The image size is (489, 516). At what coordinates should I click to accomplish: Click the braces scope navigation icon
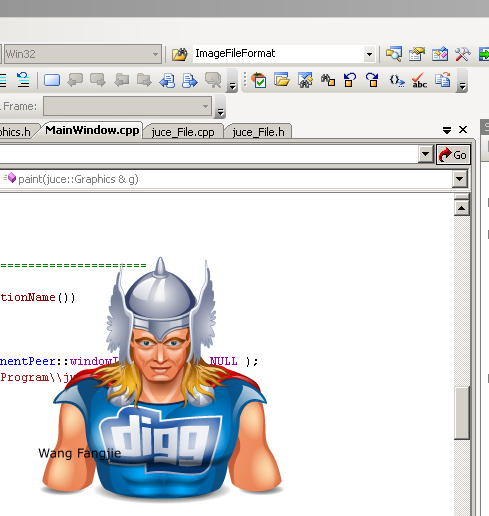coord(397,80)
